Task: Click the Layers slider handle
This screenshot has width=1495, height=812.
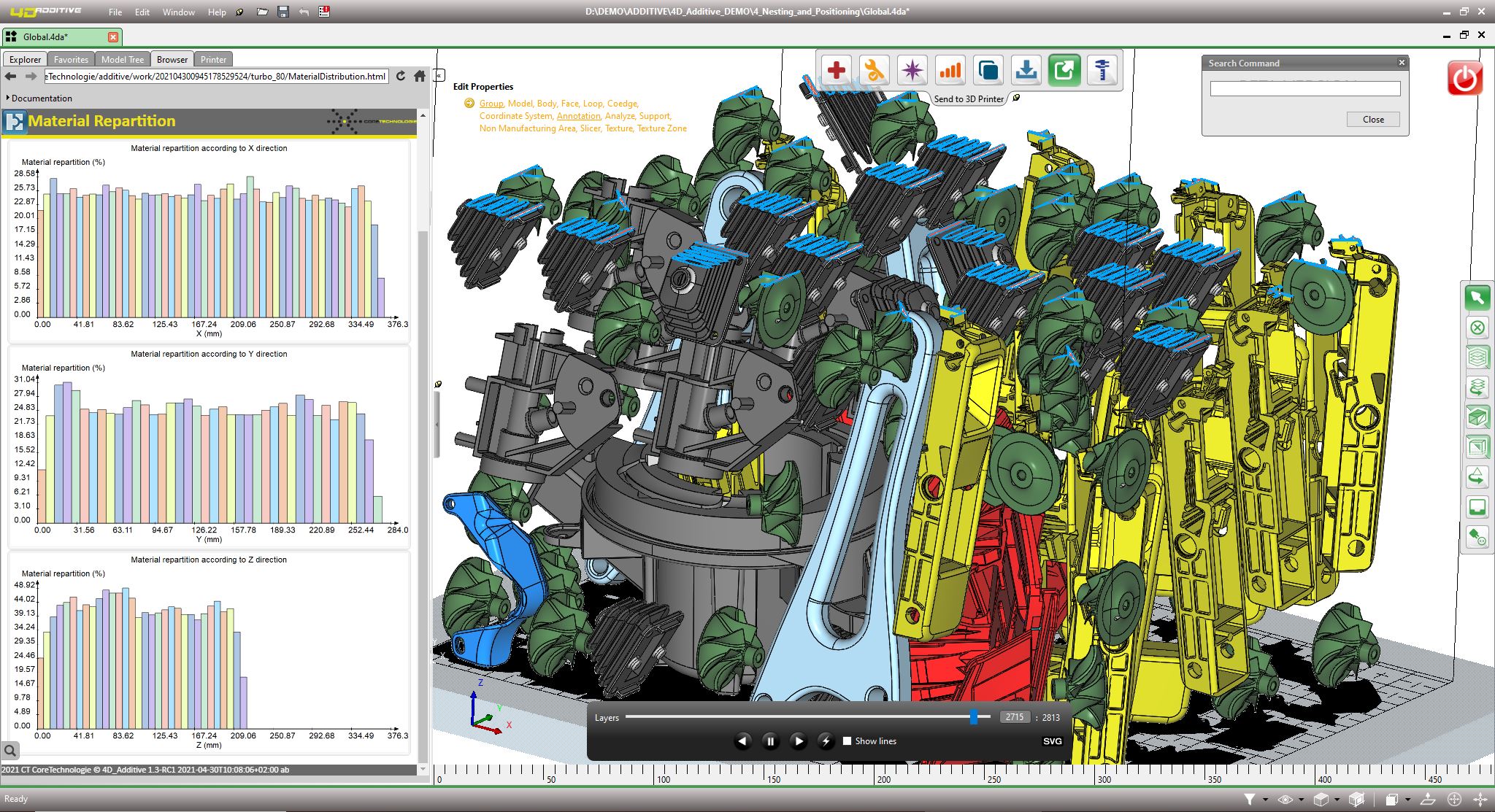Action: 973,717
